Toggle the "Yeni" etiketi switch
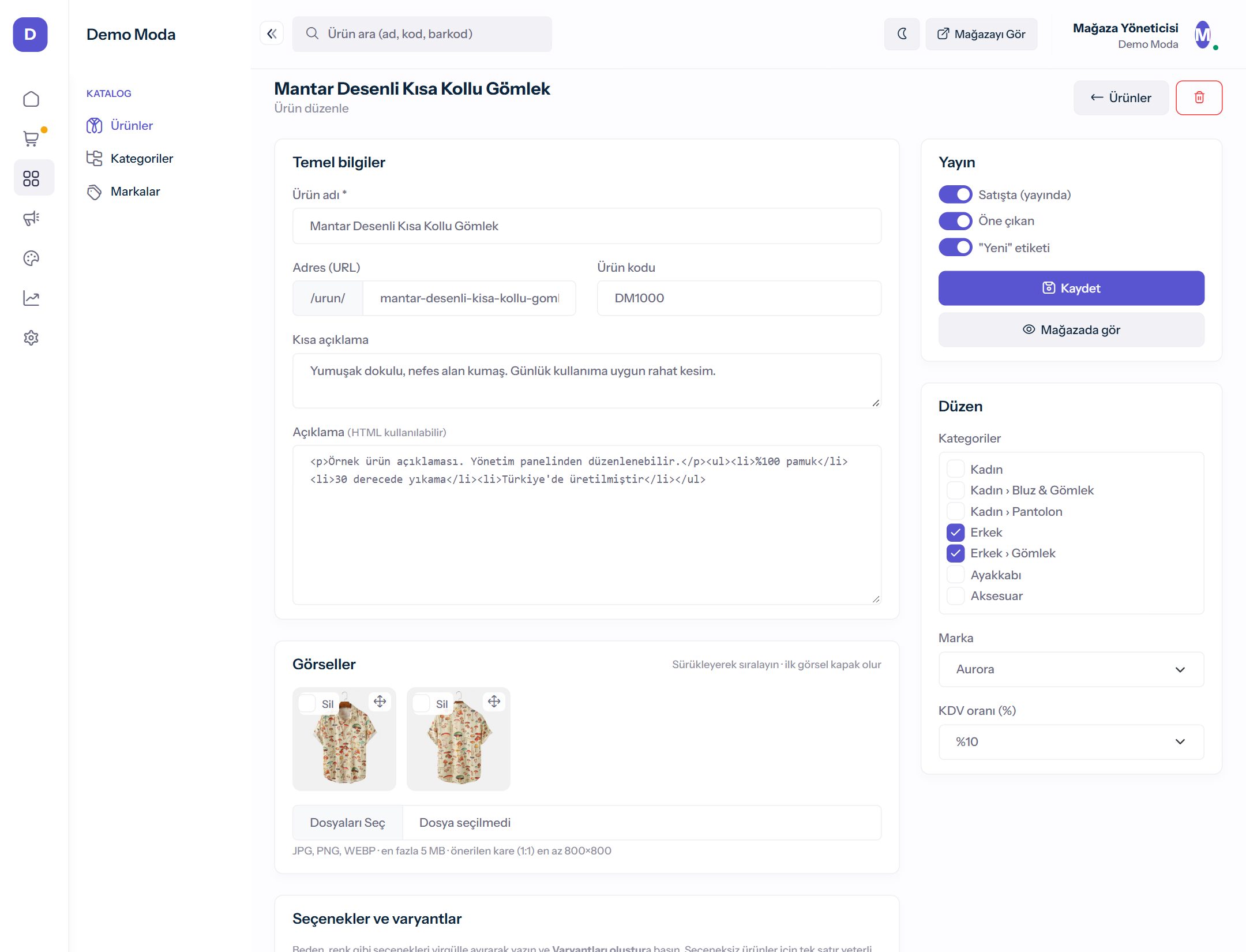The height and width of the screenshot is (952, 1246). pos(955,247)
